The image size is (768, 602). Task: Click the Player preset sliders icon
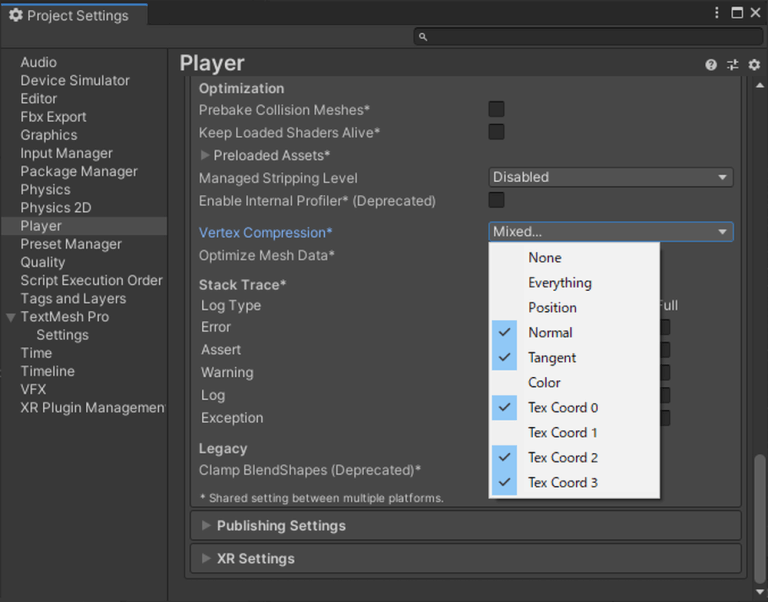coord(732,65)
